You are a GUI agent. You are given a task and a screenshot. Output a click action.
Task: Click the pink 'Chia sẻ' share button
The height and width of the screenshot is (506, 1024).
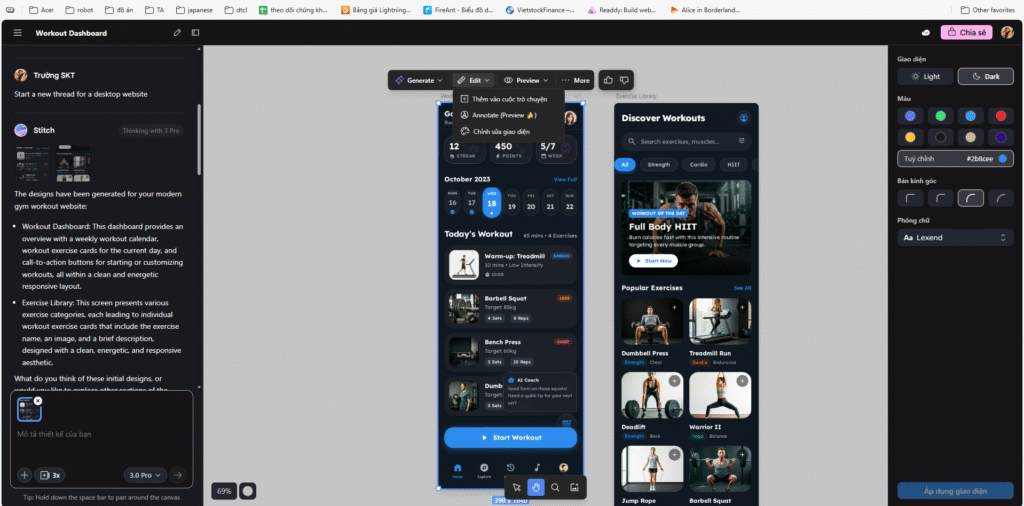pyautogui.click(x=966, y=32)
